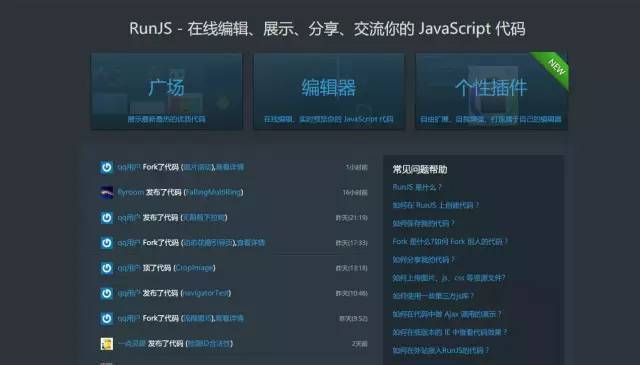Open the qq用户 link in the 昨天(3:52) row
Image resolution: width=640 pixels, height=365 pixels.
click(129, 318)
